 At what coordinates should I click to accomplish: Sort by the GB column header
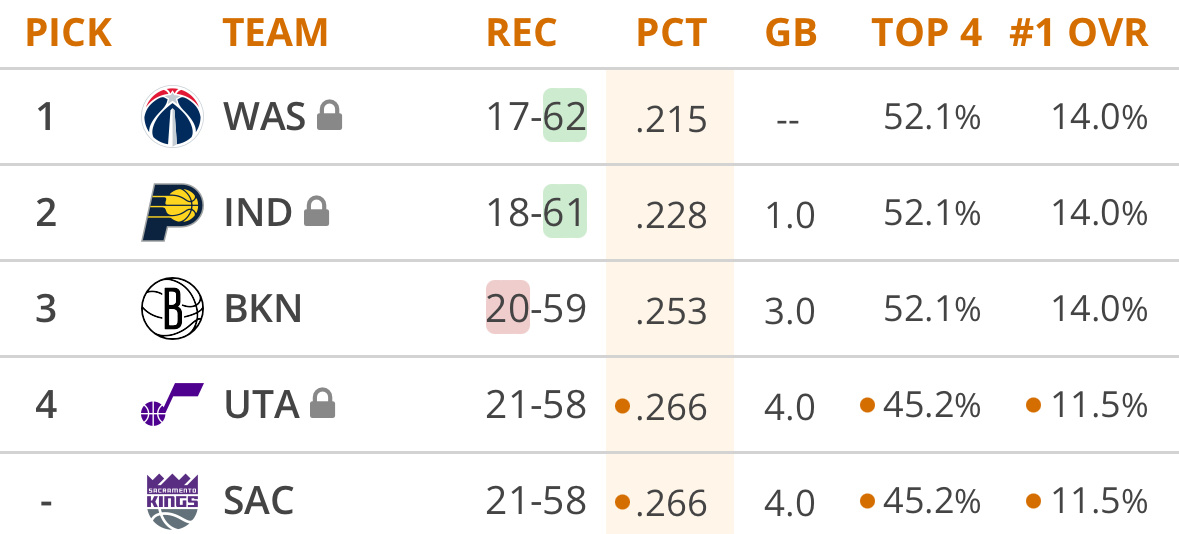[x=790, y=34]
